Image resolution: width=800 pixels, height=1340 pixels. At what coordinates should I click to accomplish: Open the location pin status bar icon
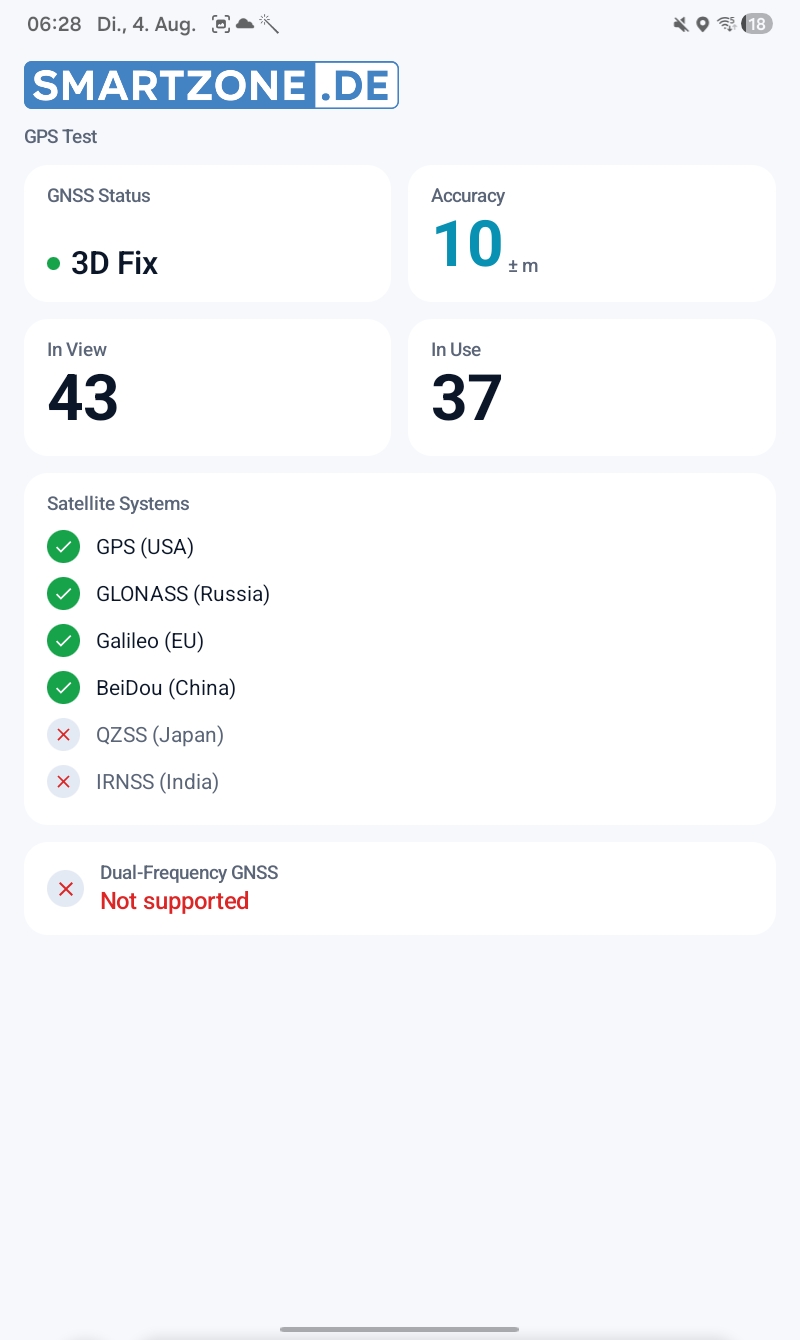(703, 24)
